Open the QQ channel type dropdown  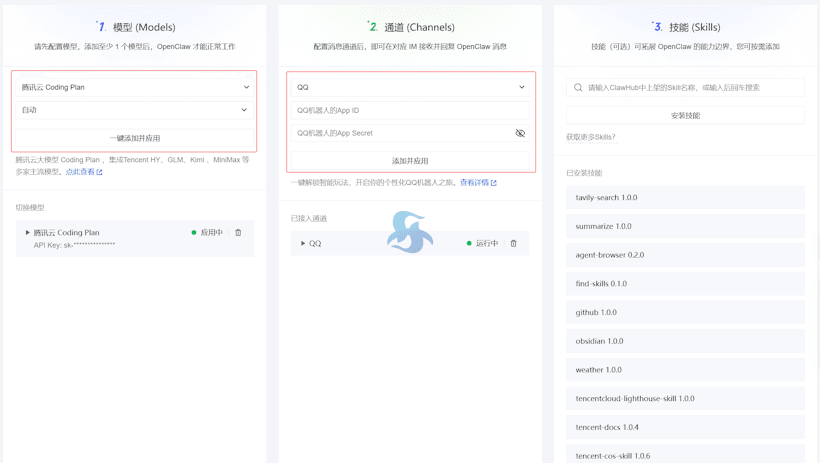[410, 87]
